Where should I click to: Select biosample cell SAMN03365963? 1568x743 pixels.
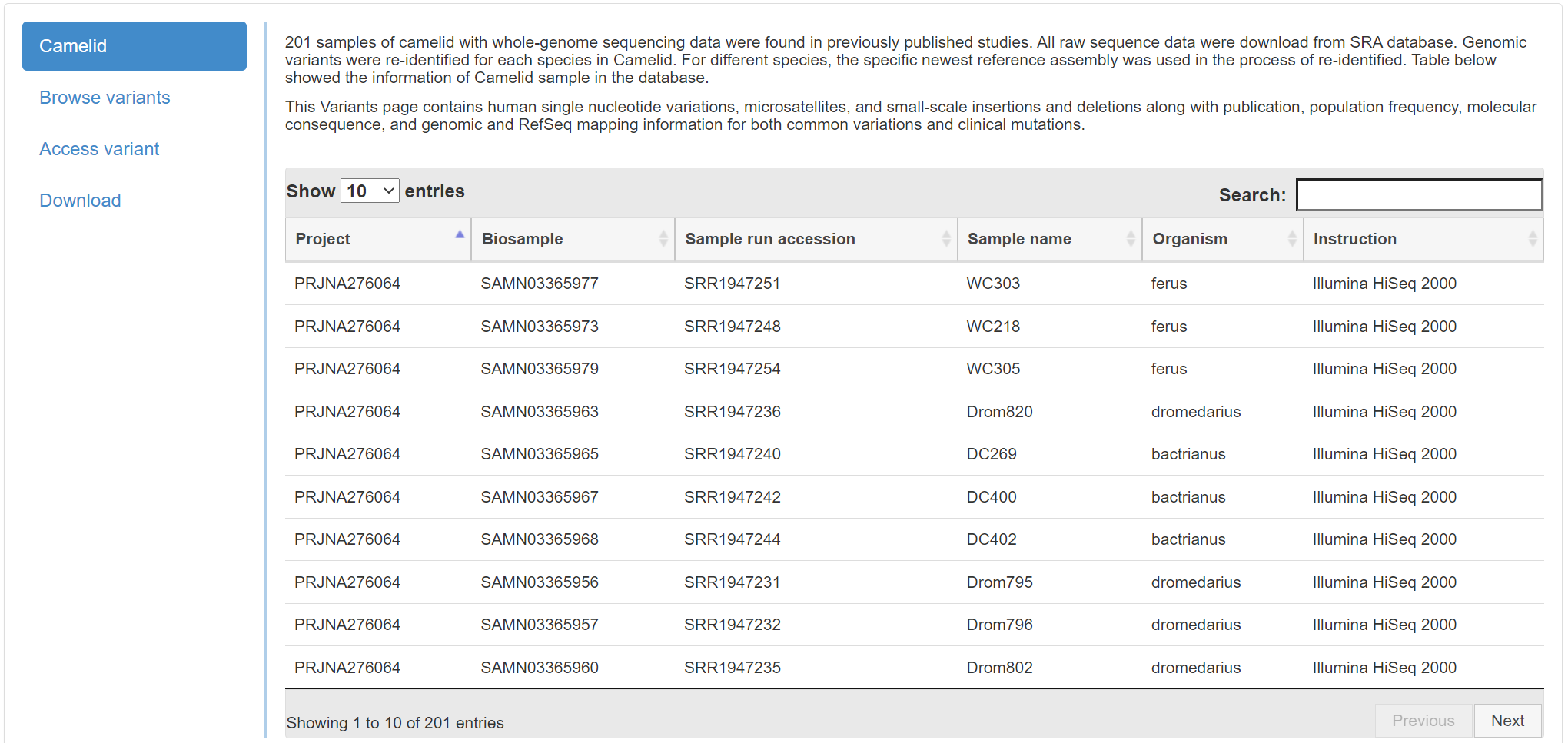coord(540,412)
